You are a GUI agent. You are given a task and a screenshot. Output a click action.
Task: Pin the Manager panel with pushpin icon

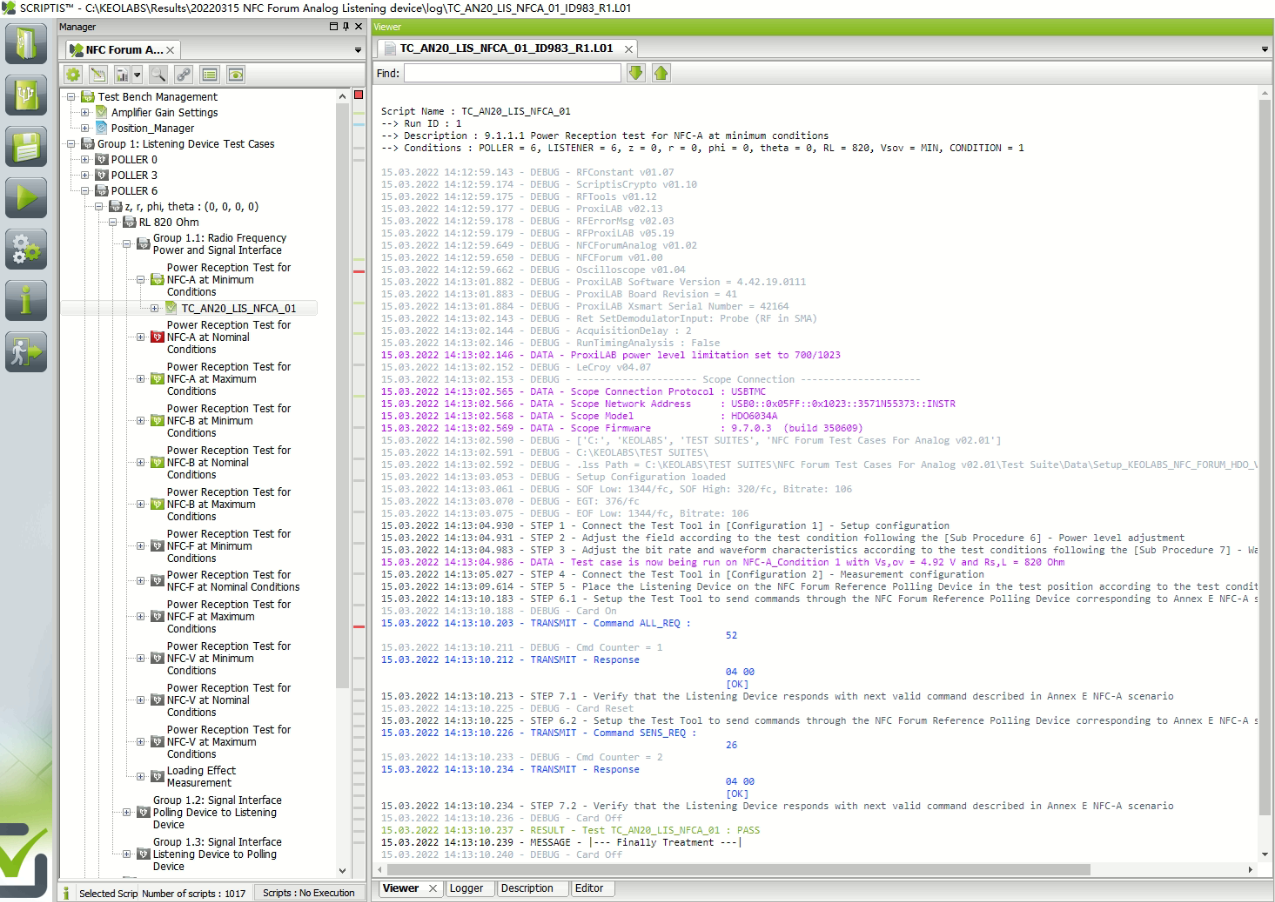tap(346, 27)
